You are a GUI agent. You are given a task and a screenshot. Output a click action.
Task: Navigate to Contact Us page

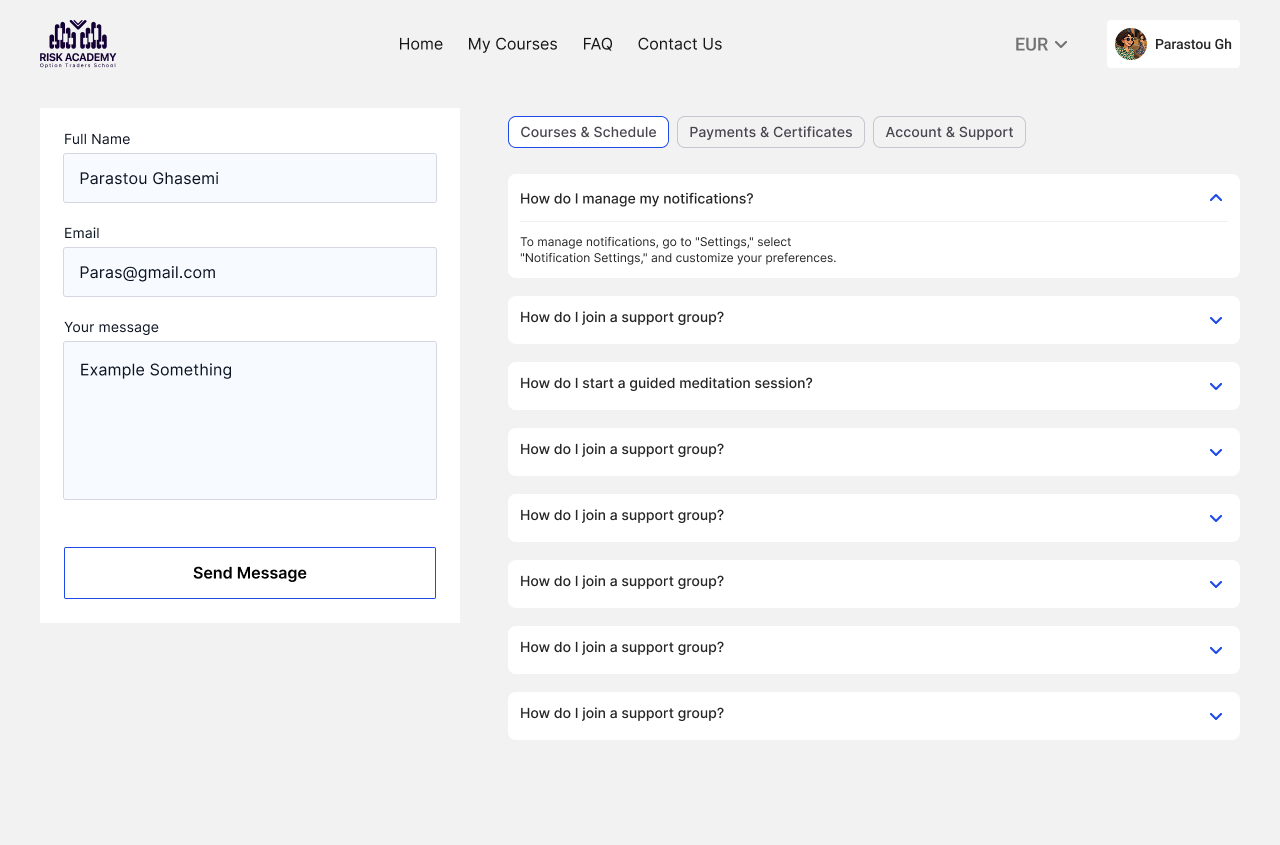pos(679,44)
